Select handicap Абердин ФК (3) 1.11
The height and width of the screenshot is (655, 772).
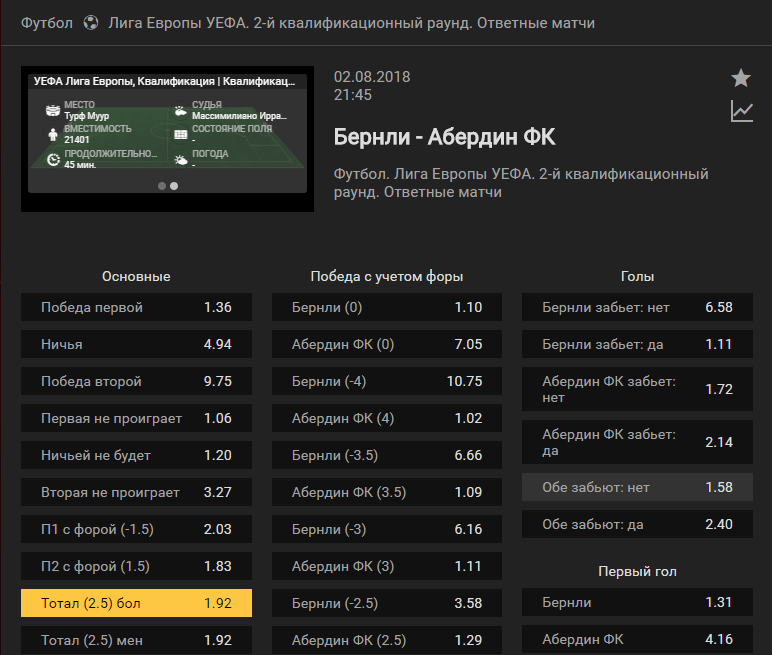[387, 566]
